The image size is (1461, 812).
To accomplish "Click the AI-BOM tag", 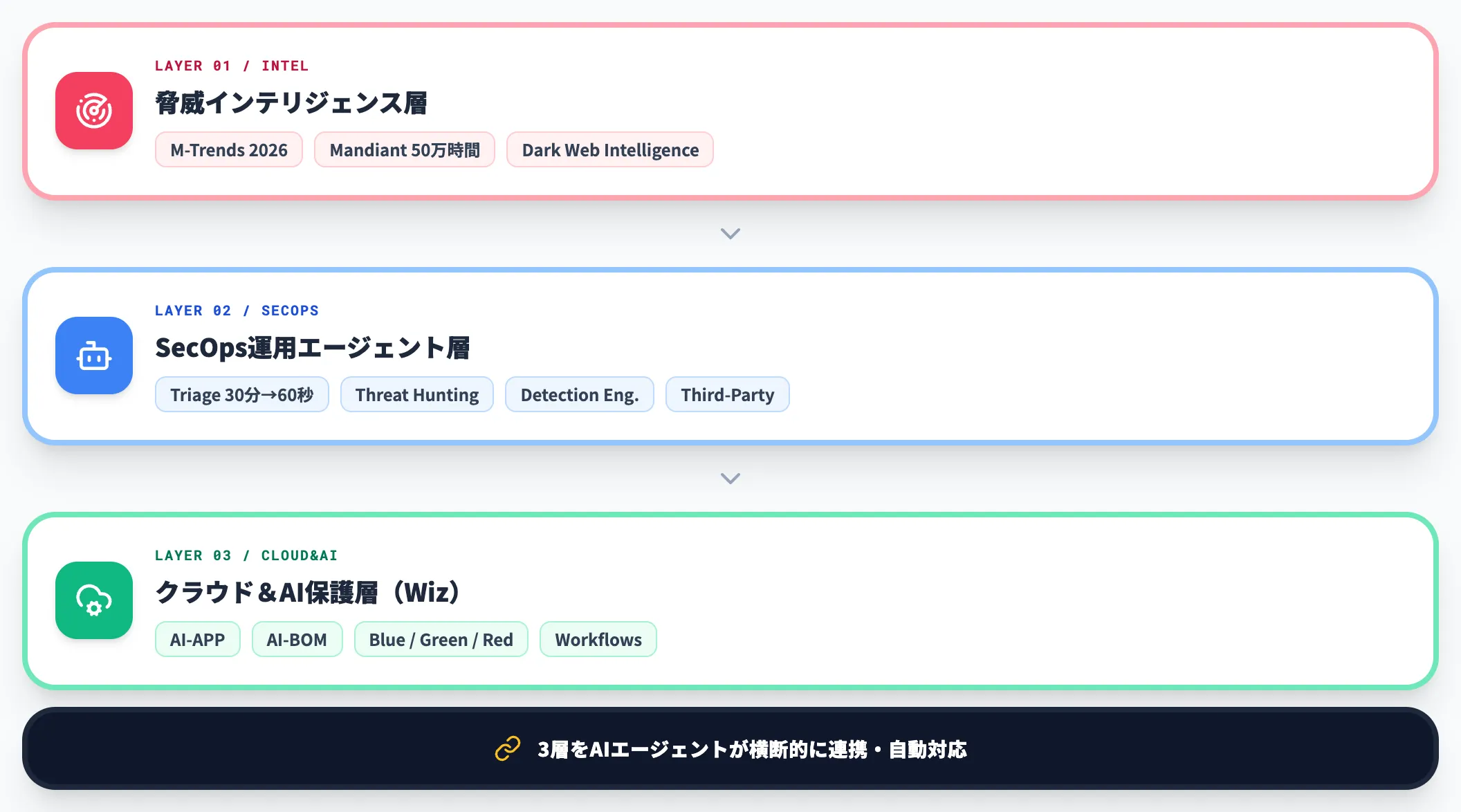I will click(297, 640).
